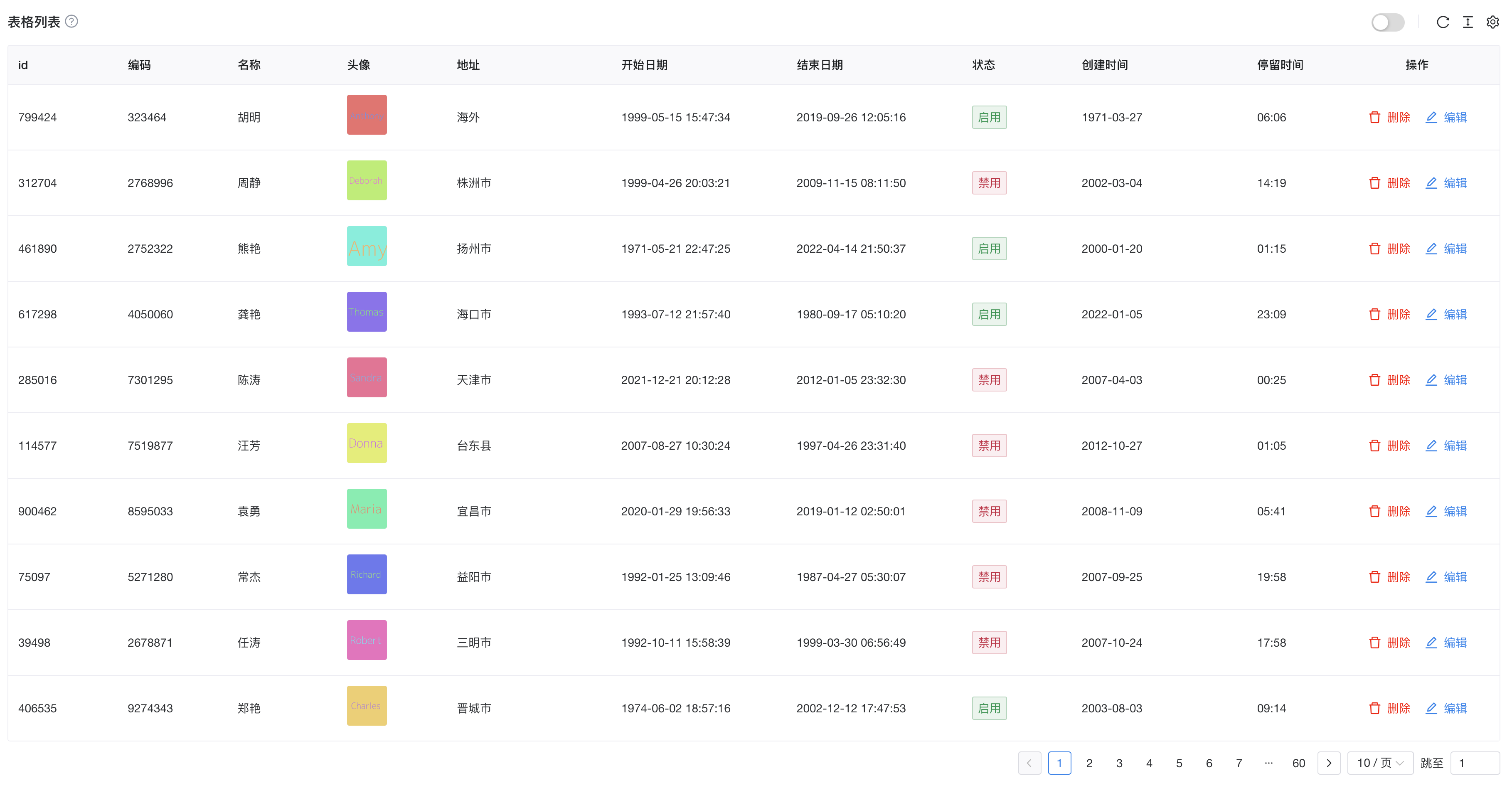Click the purple Thomas avatar thumbnail
The height and width of the screenshot is (788, 1512).
(x=366, y=312)
